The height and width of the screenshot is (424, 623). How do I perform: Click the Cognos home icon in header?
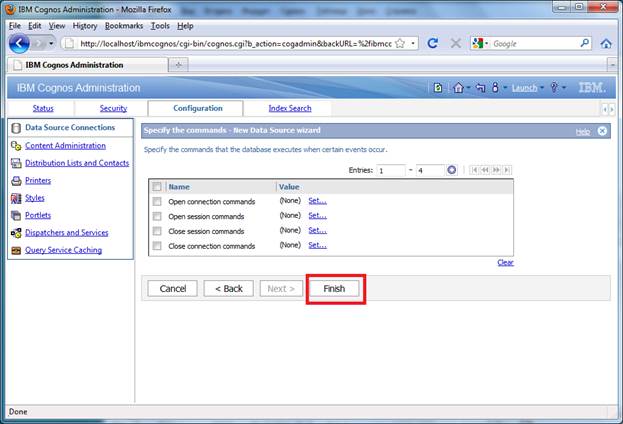coord(458,87)
